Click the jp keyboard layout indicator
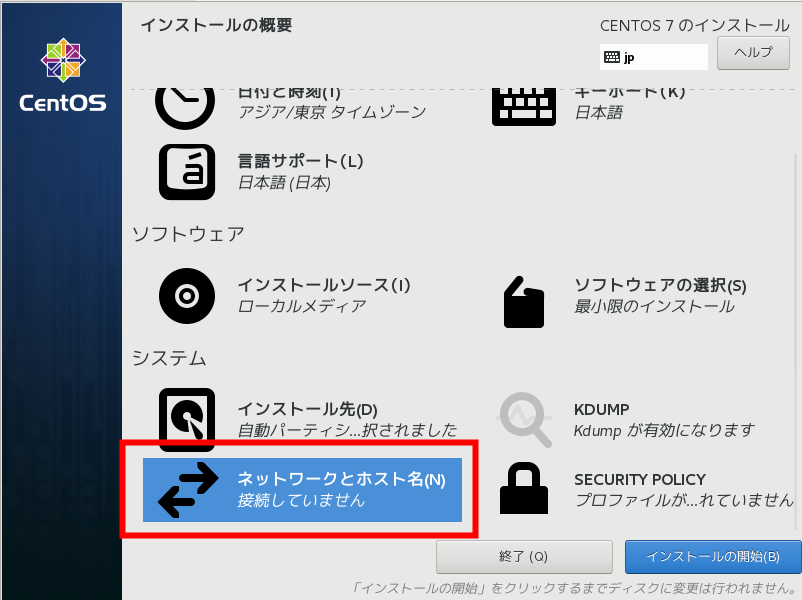The height and width of the screenshot is (600, 802). [654, 57]
